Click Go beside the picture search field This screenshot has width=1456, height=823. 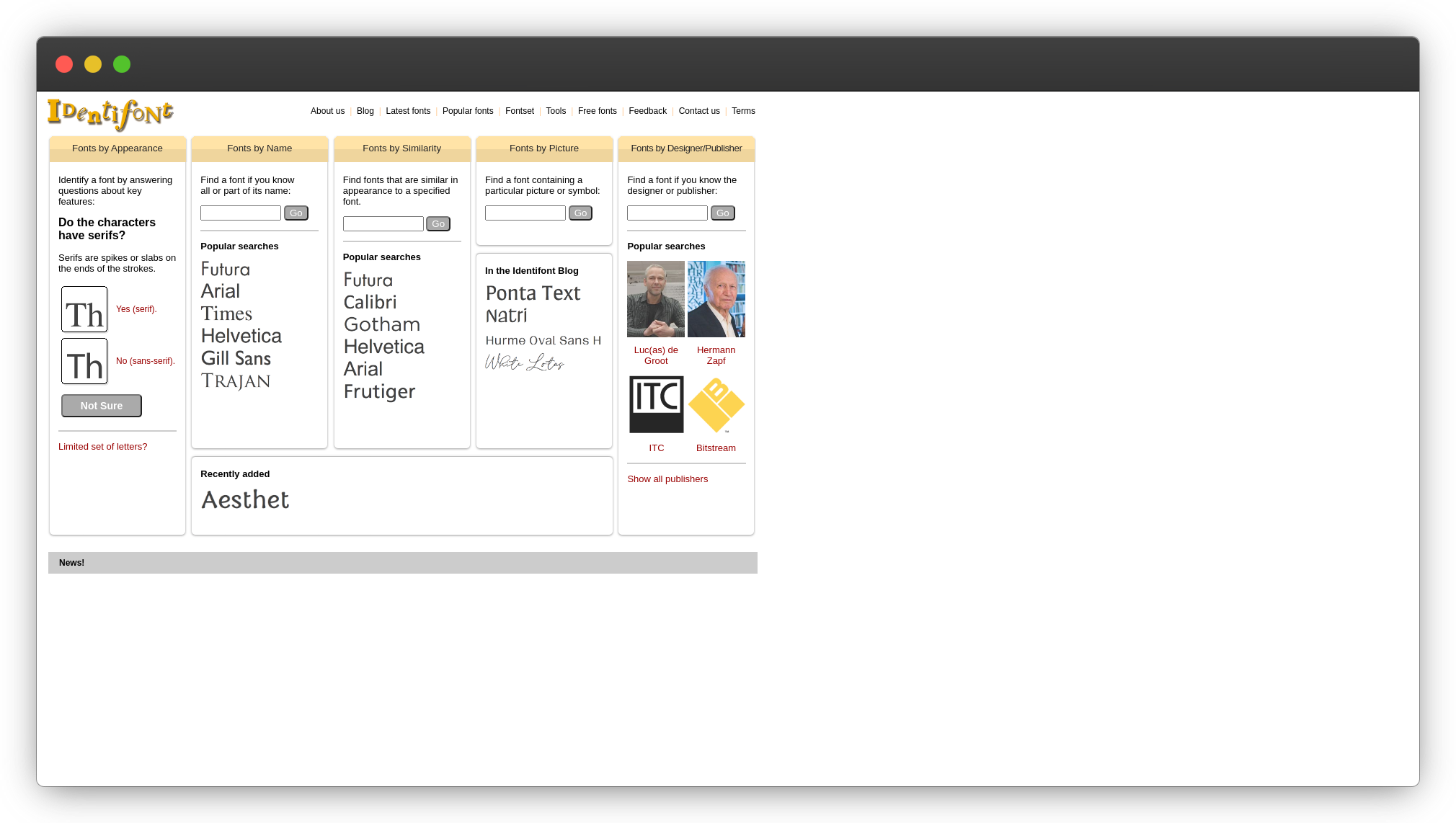pyautogui.click(x=580, y=213)
